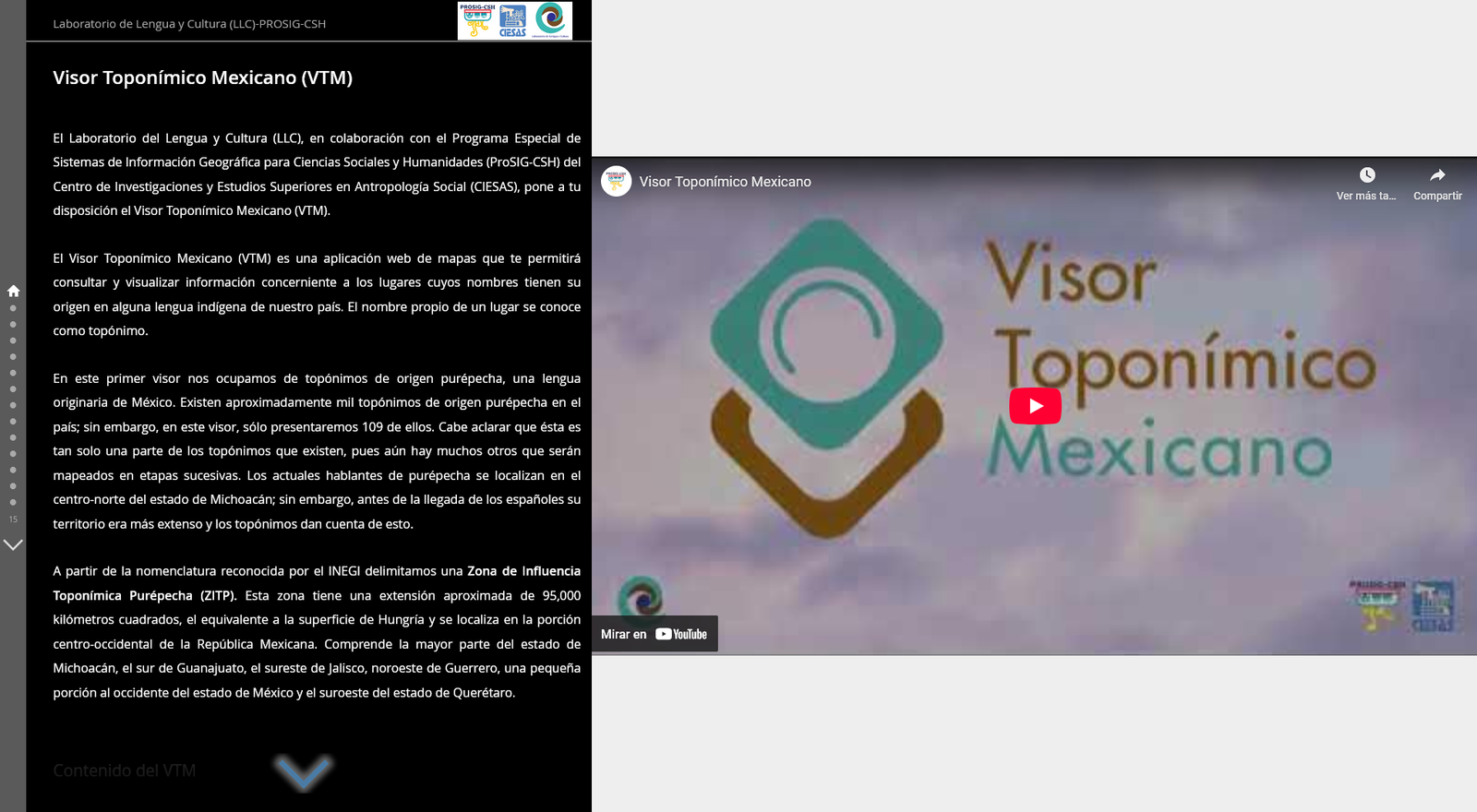Viewport: 1477px width, 812px height.
Task: Click the blue down arrow below the text
Action: click(x=303, y=771)
